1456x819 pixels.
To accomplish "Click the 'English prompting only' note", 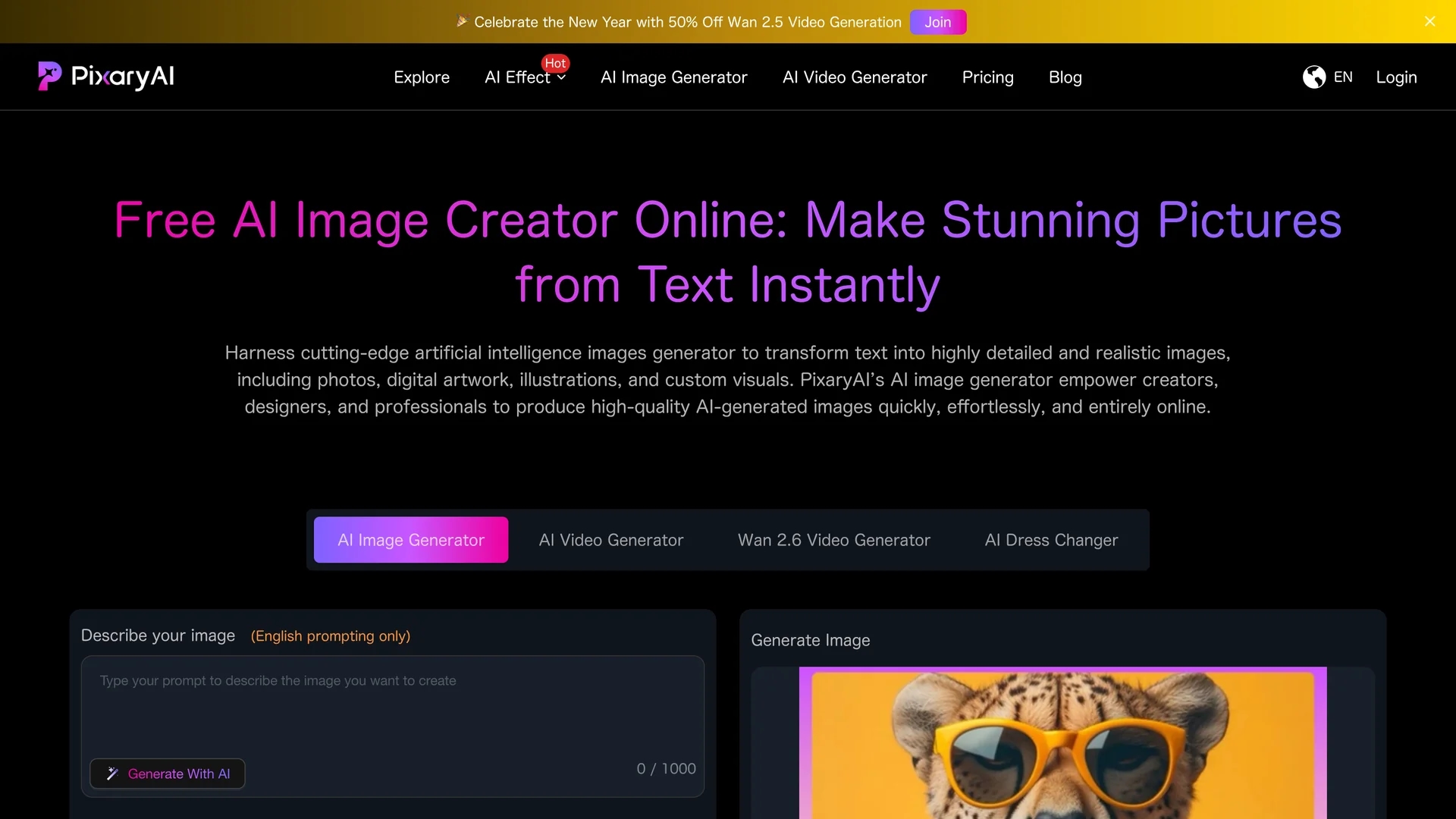I will pyautogui.click(x=331, y=636).
